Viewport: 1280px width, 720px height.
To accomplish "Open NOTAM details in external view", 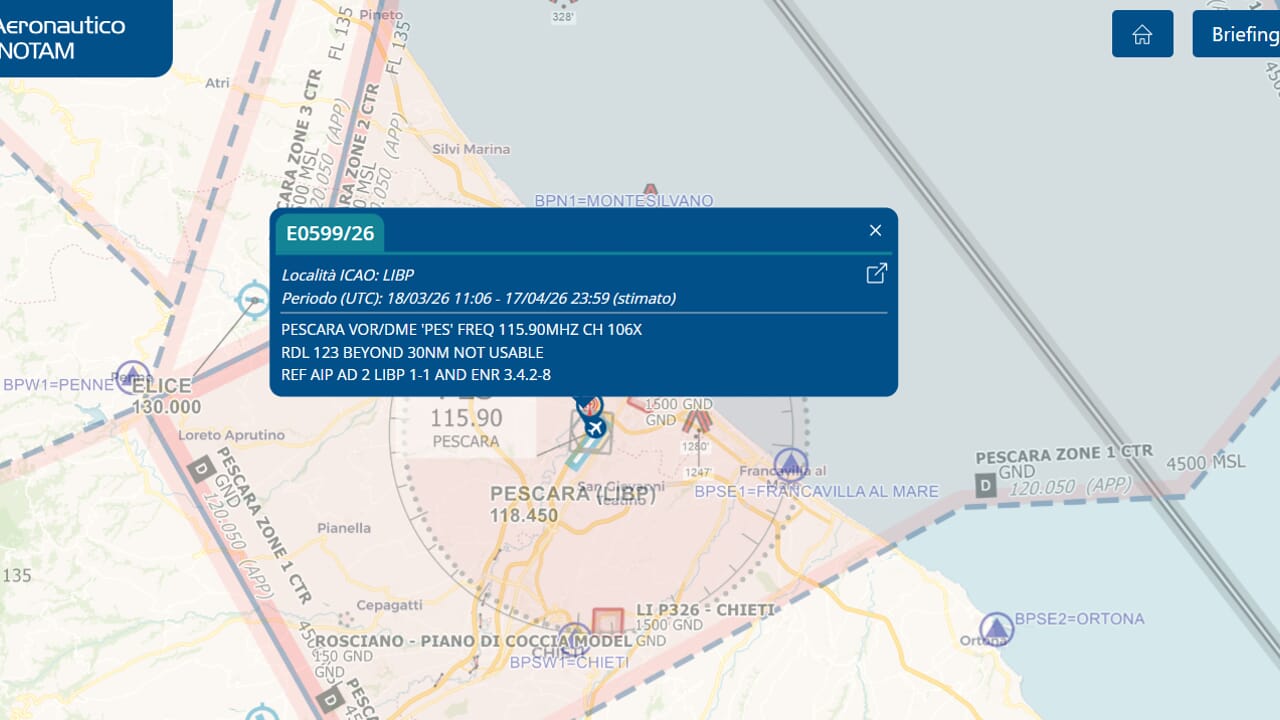I will (x=876, y=273).
